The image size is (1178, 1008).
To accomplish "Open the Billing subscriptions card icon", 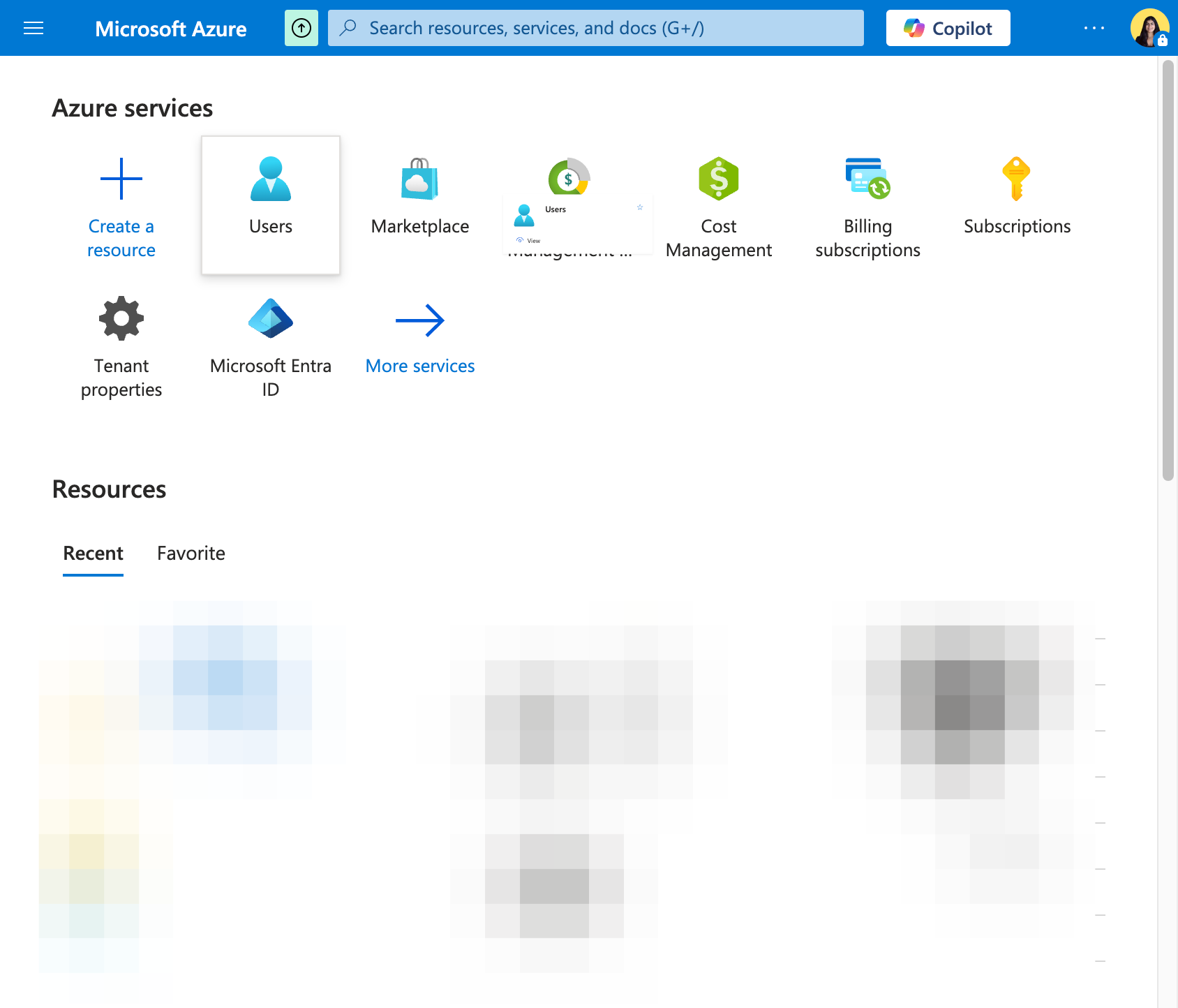I will (x=867, y=179).
